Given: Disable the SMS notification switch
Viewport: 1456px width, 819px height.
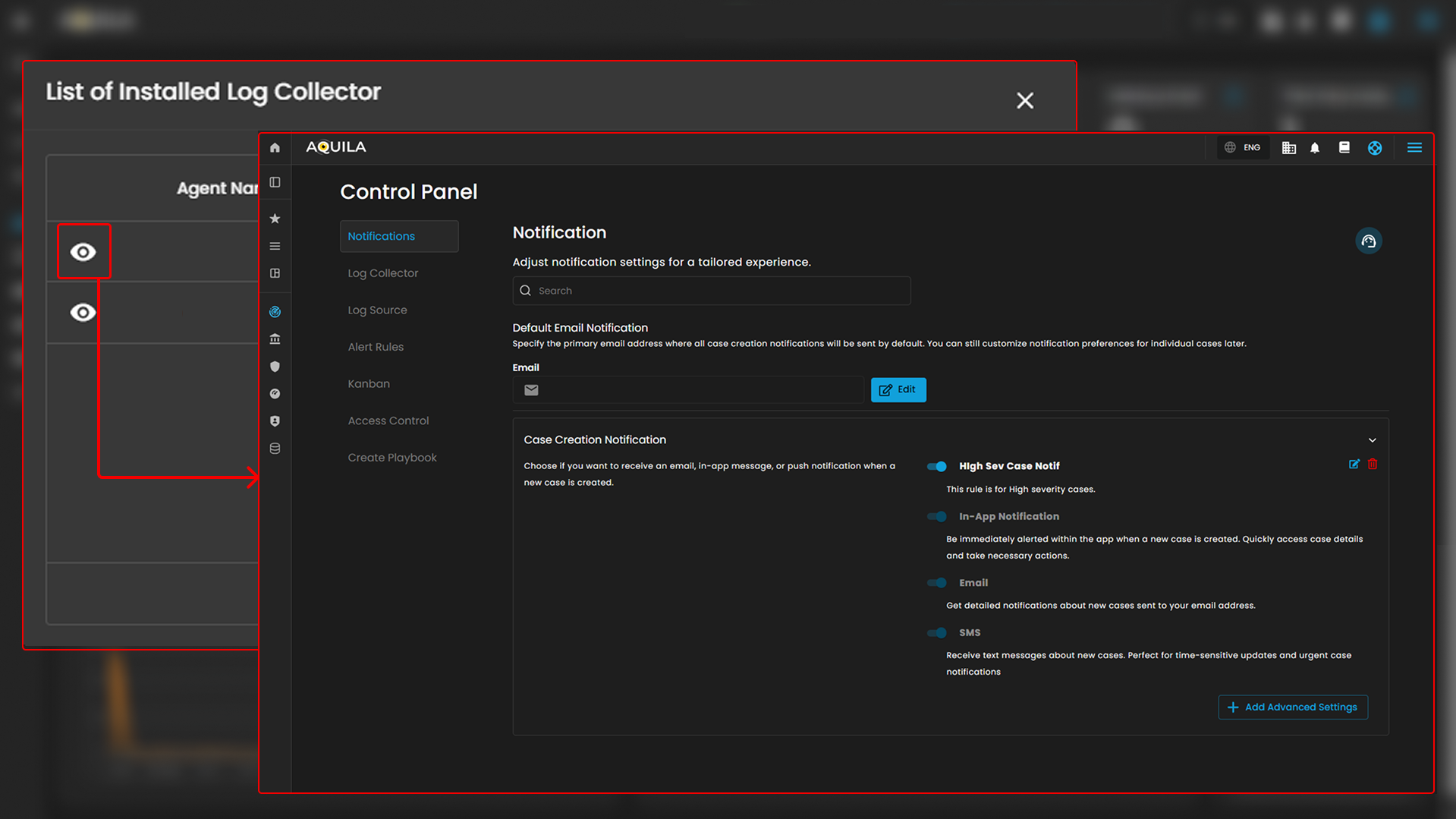Looking at the screenshot, I should [x=937, y=632].
